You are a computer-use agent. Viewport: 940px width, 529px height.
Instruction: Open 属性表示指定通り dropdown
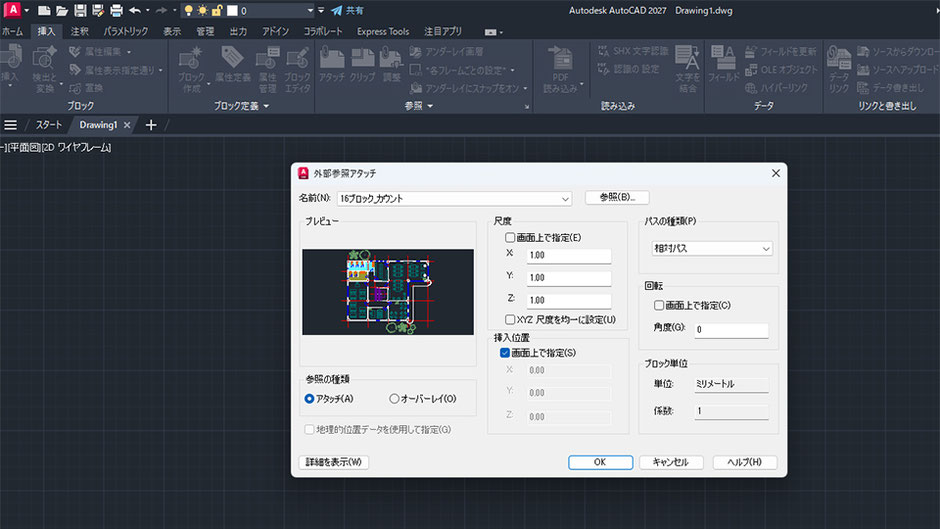click(x=161, y=70)
